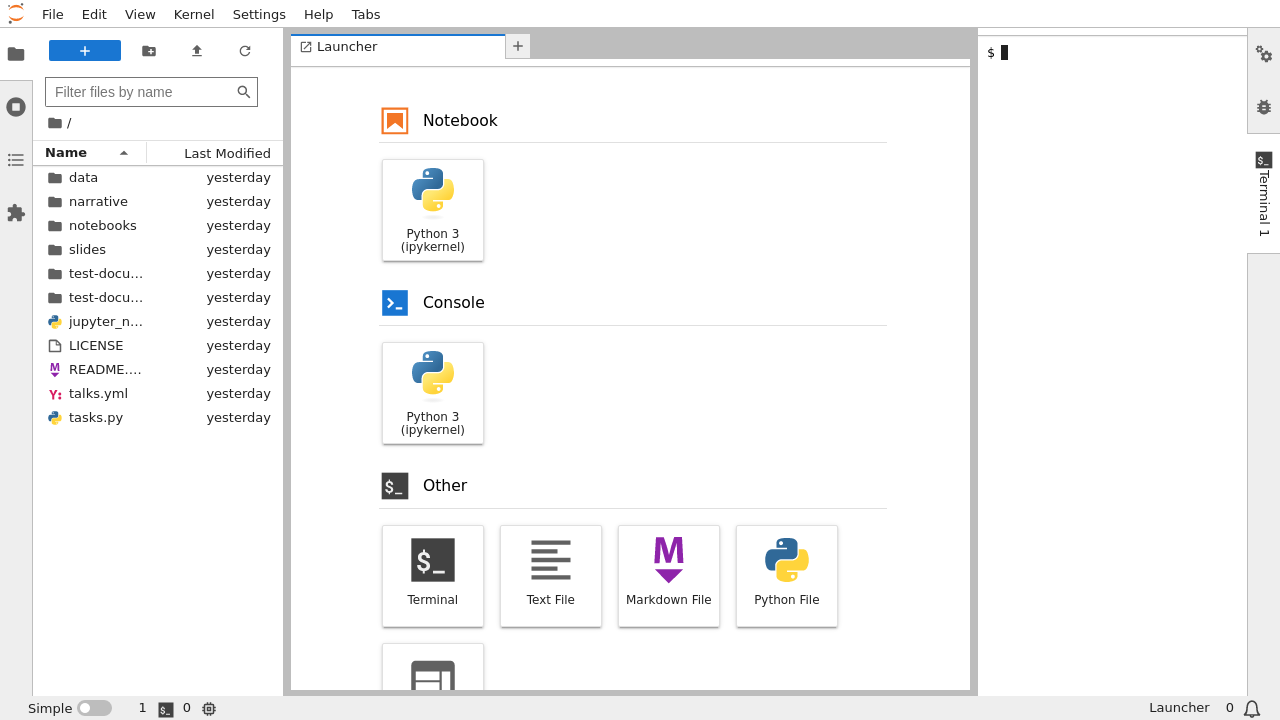
Task: Open Running Terminals and Kernels sidebar icon
Action: 16,107
